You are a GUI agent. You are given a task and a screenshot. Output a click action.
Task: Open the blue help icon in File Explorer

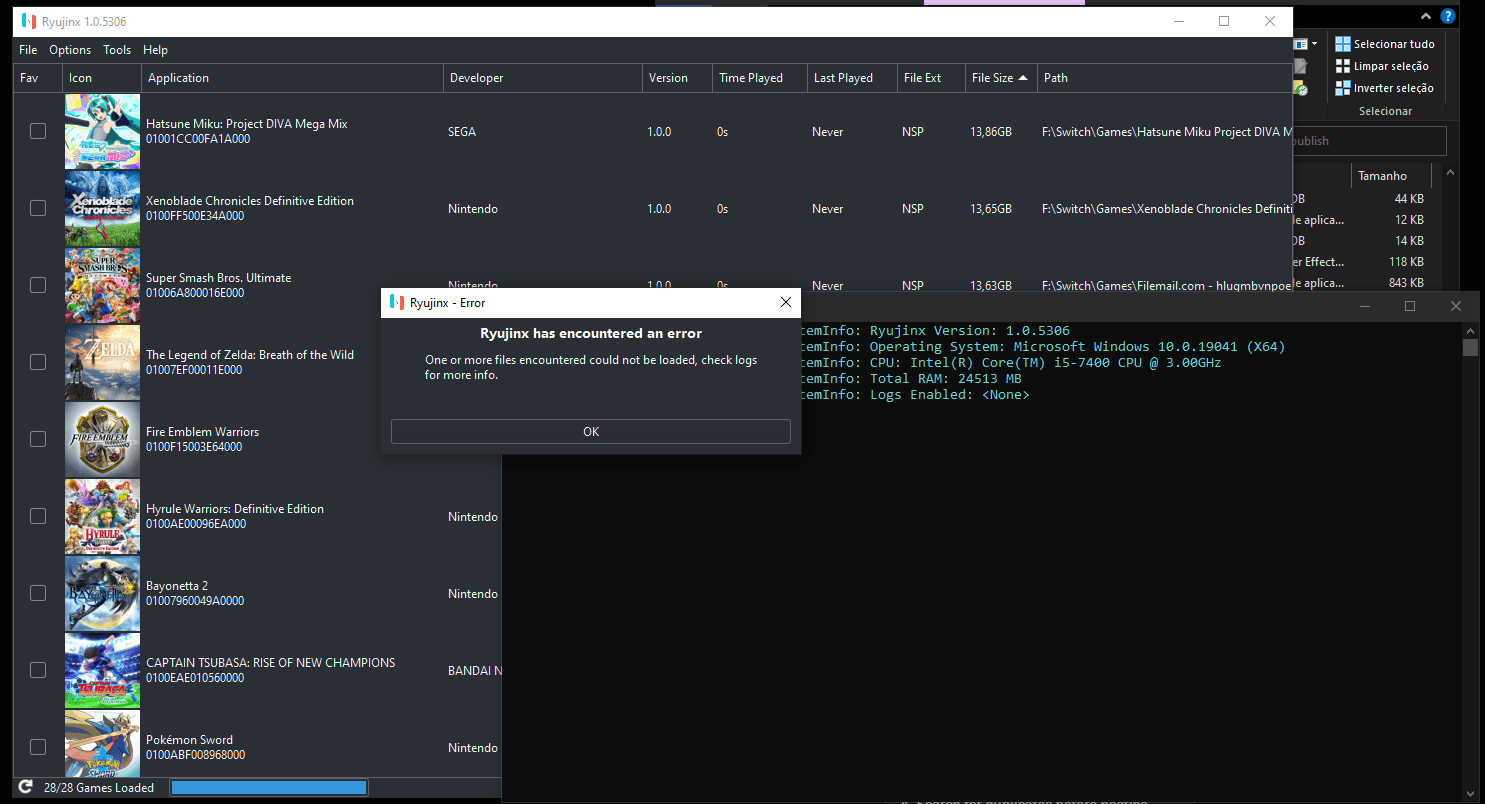[x=1447, y=17]
